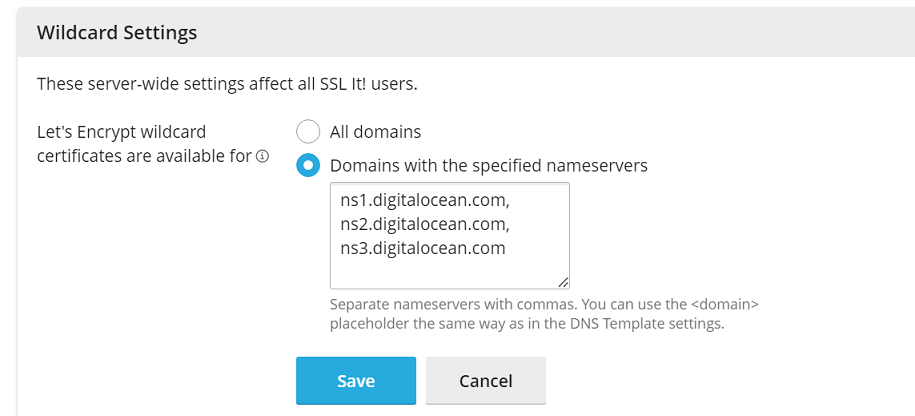Click the "Domains with the specified nameservers" label
The image size is (915, 416).
pyautogui.click(x=488, y=165)
